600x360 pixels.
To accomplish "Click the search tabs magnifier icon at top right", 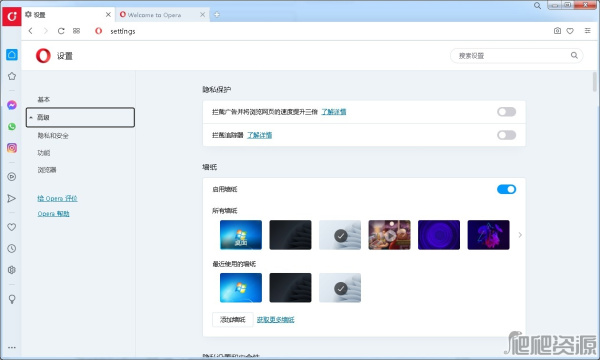I will [x=538, y=5].
